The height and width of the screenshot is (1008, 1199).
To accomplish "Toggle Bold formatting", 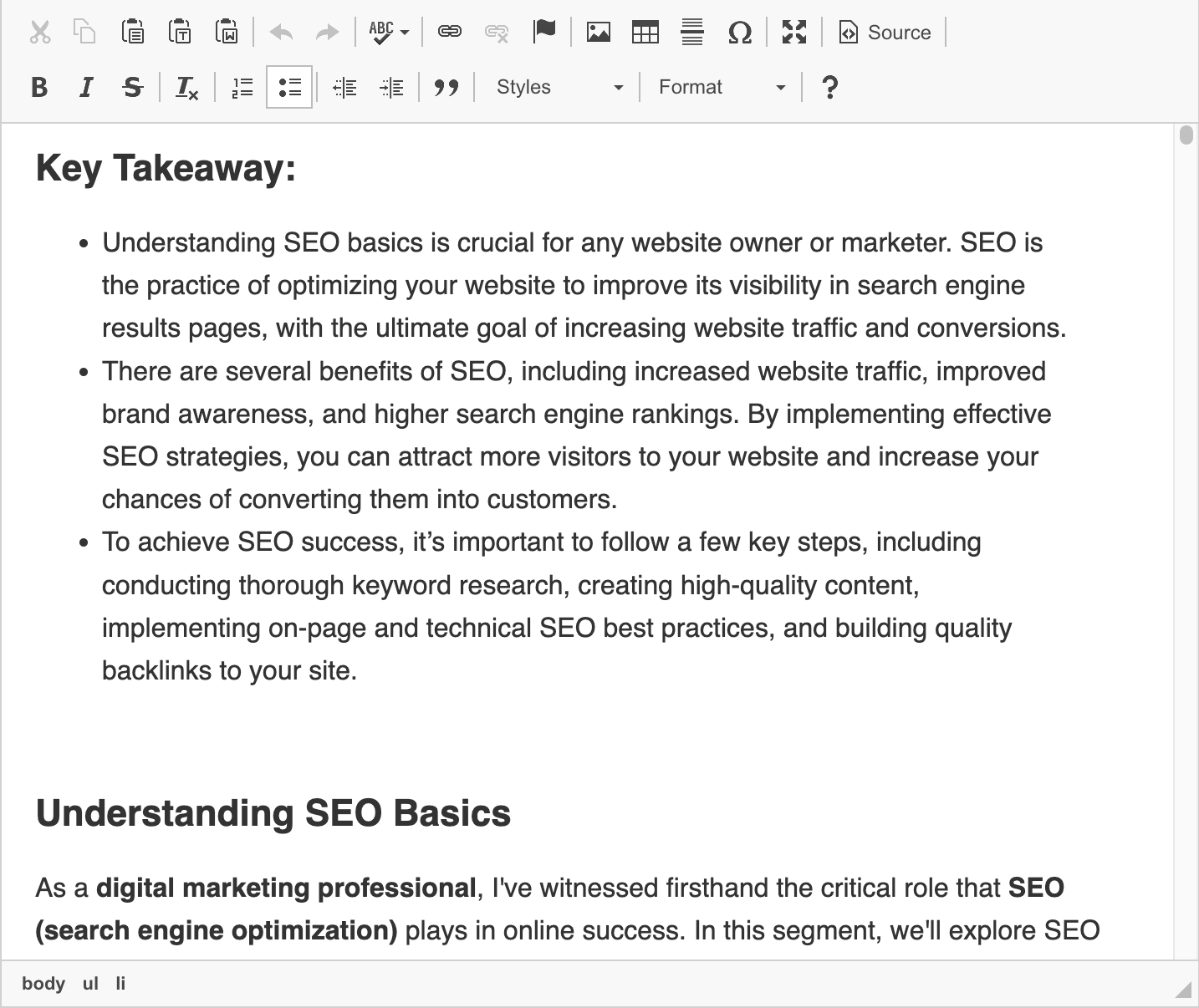I will pos(38,87).
